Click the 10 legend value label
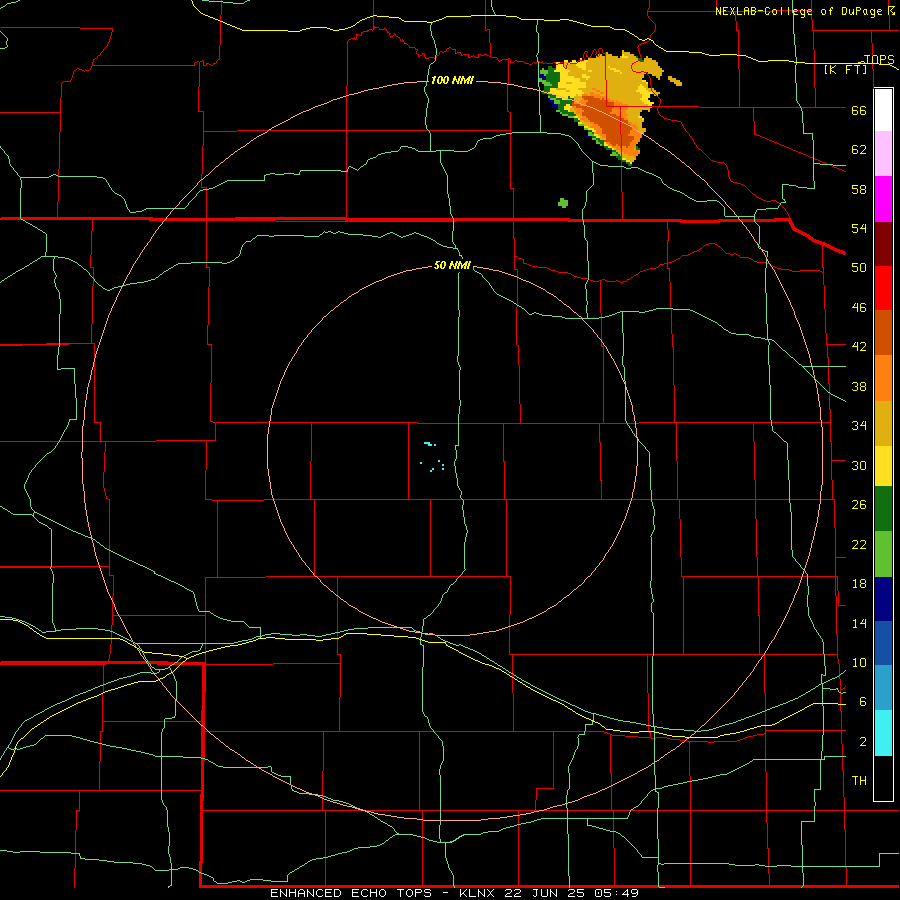The image size is (900, 900). [859, 663]
